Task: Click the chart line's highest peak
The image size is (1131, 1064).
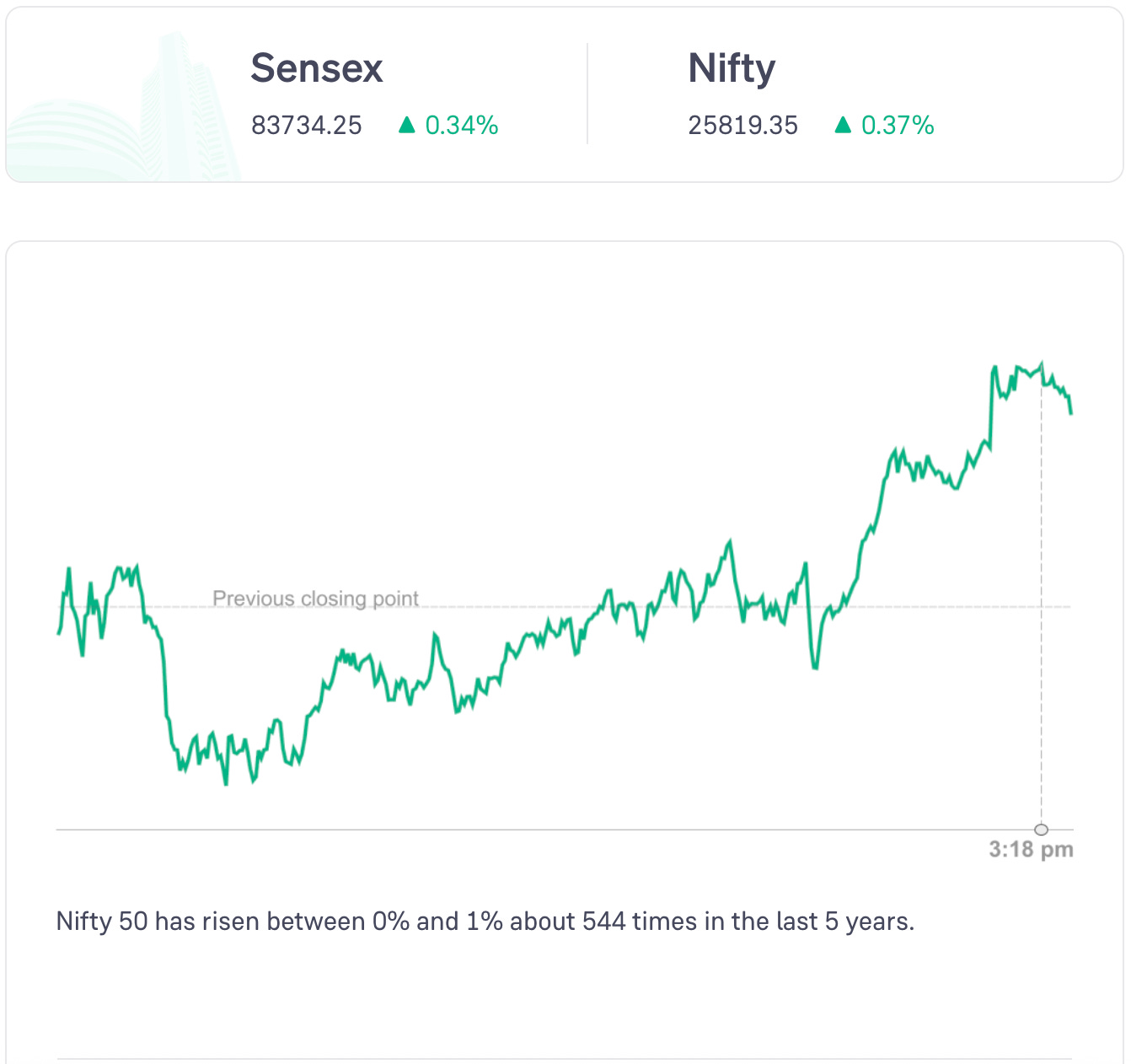Action: click(1042, 363)
